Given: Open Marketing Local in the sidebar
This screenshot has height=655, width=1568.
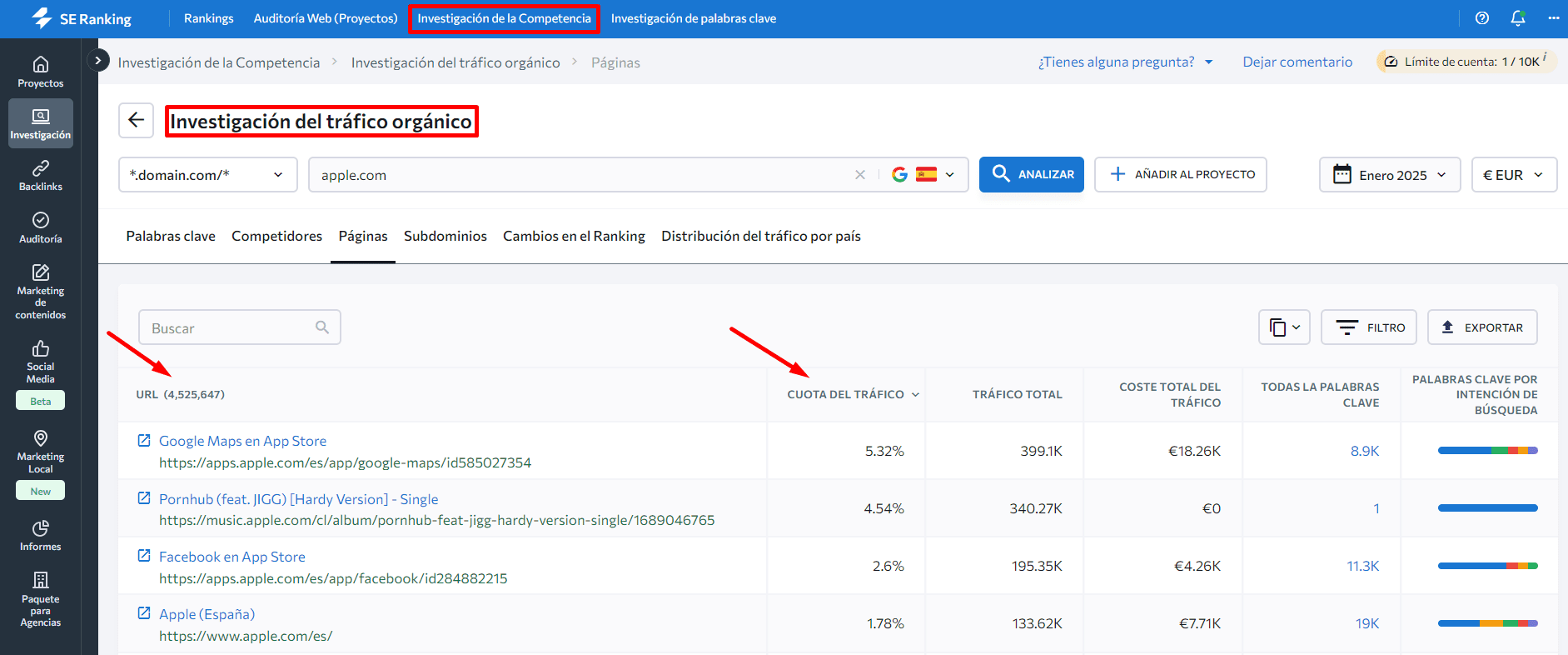Looking at the screenshot, I should pos(40,452).
